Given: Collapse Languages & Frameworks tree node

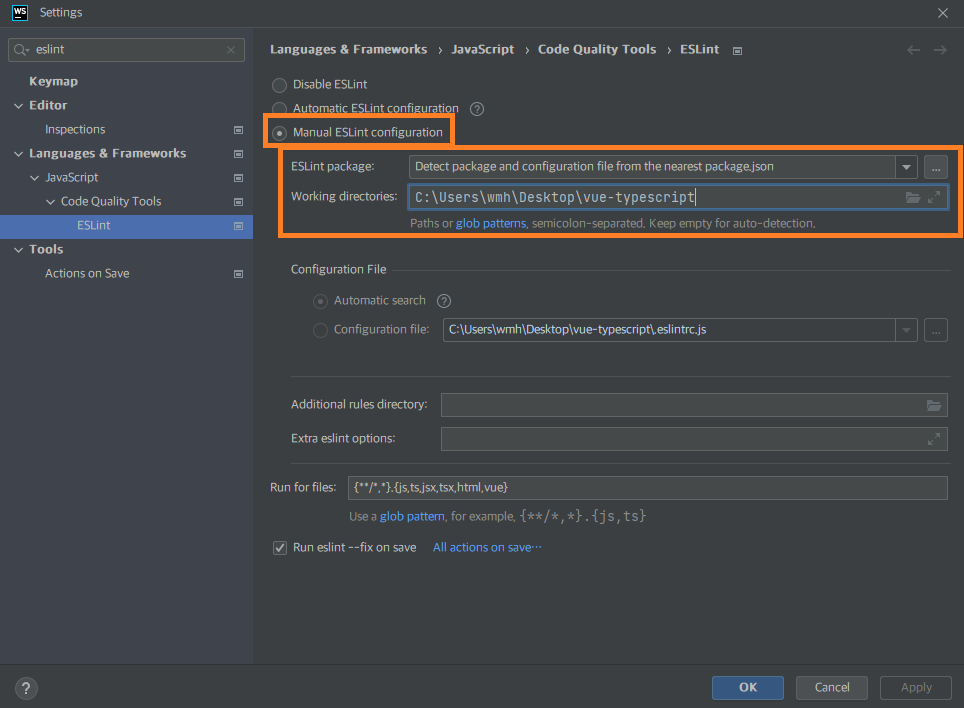Looking at the screenshot, I should [x=18, y=154].
